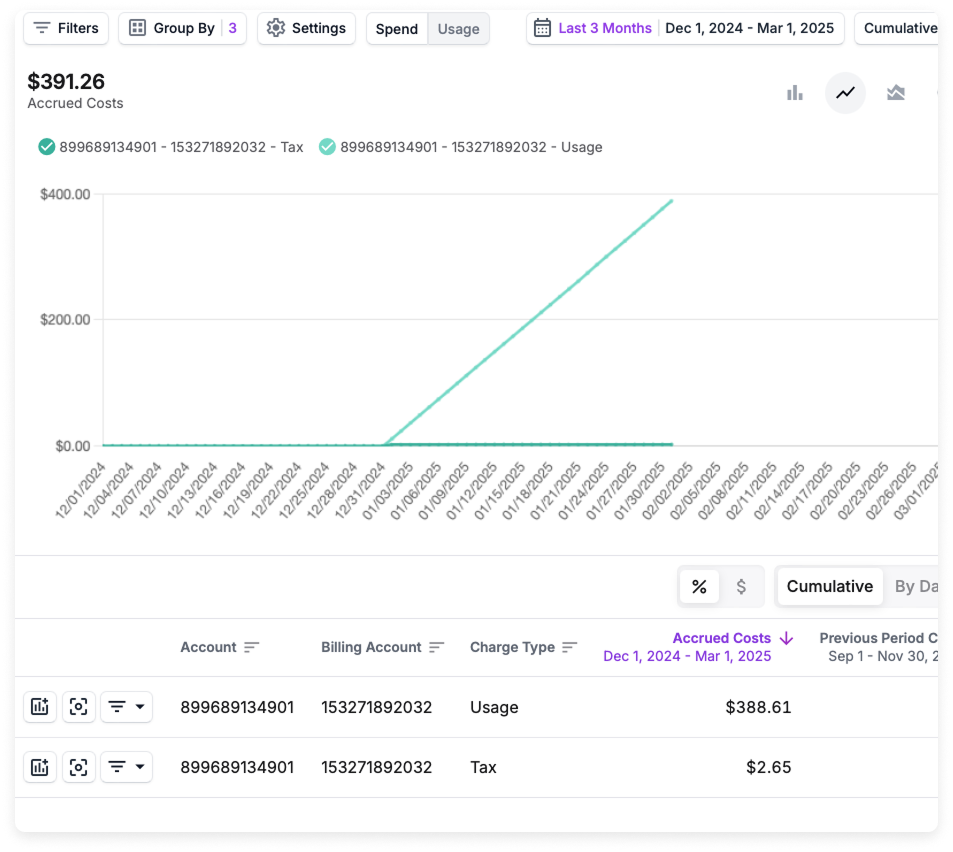Focus on the Tax row icon
The image size is (953, 852).
point(78,767)
